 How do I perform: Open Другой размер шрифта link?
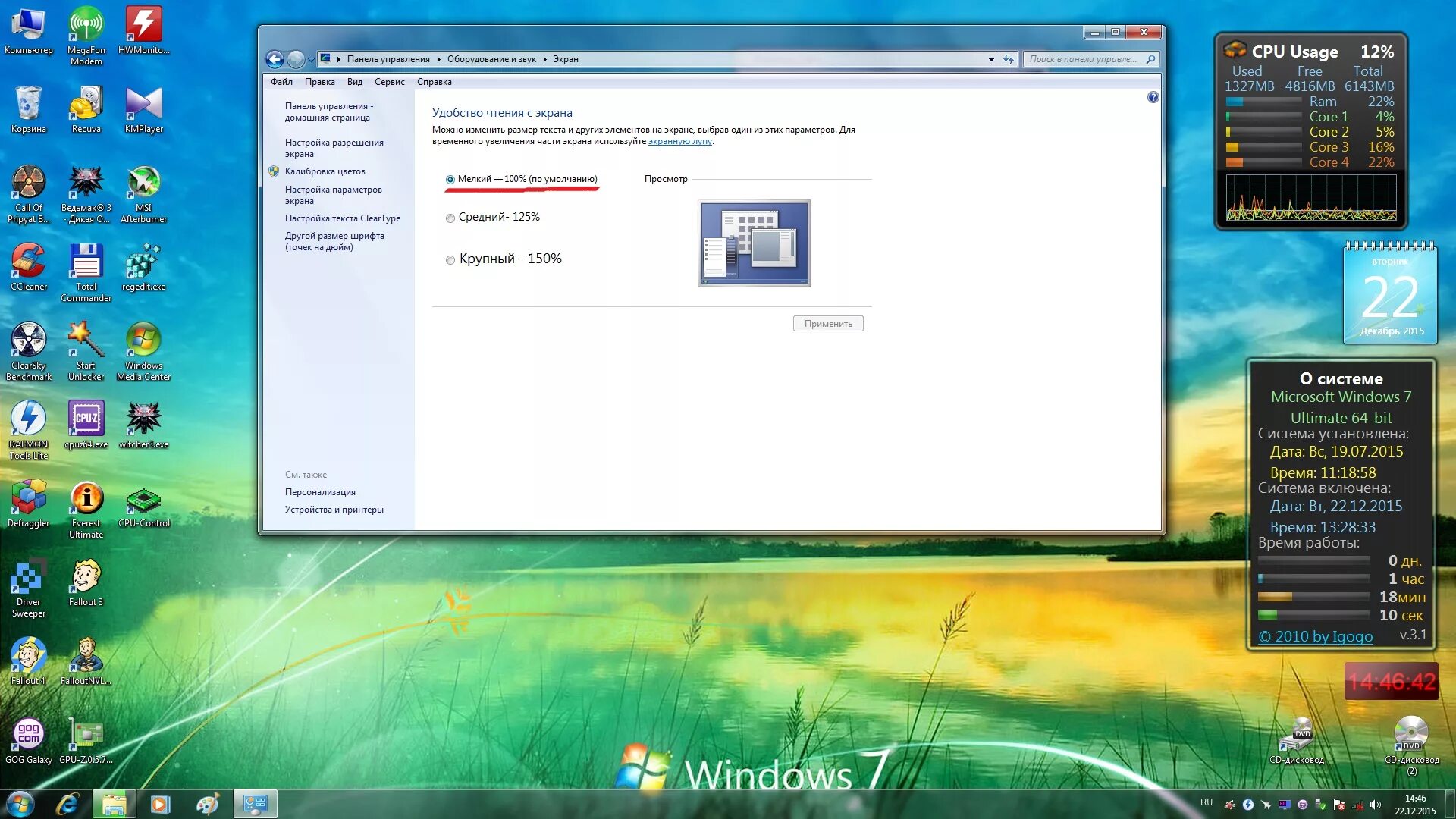[x=334, y=241]
